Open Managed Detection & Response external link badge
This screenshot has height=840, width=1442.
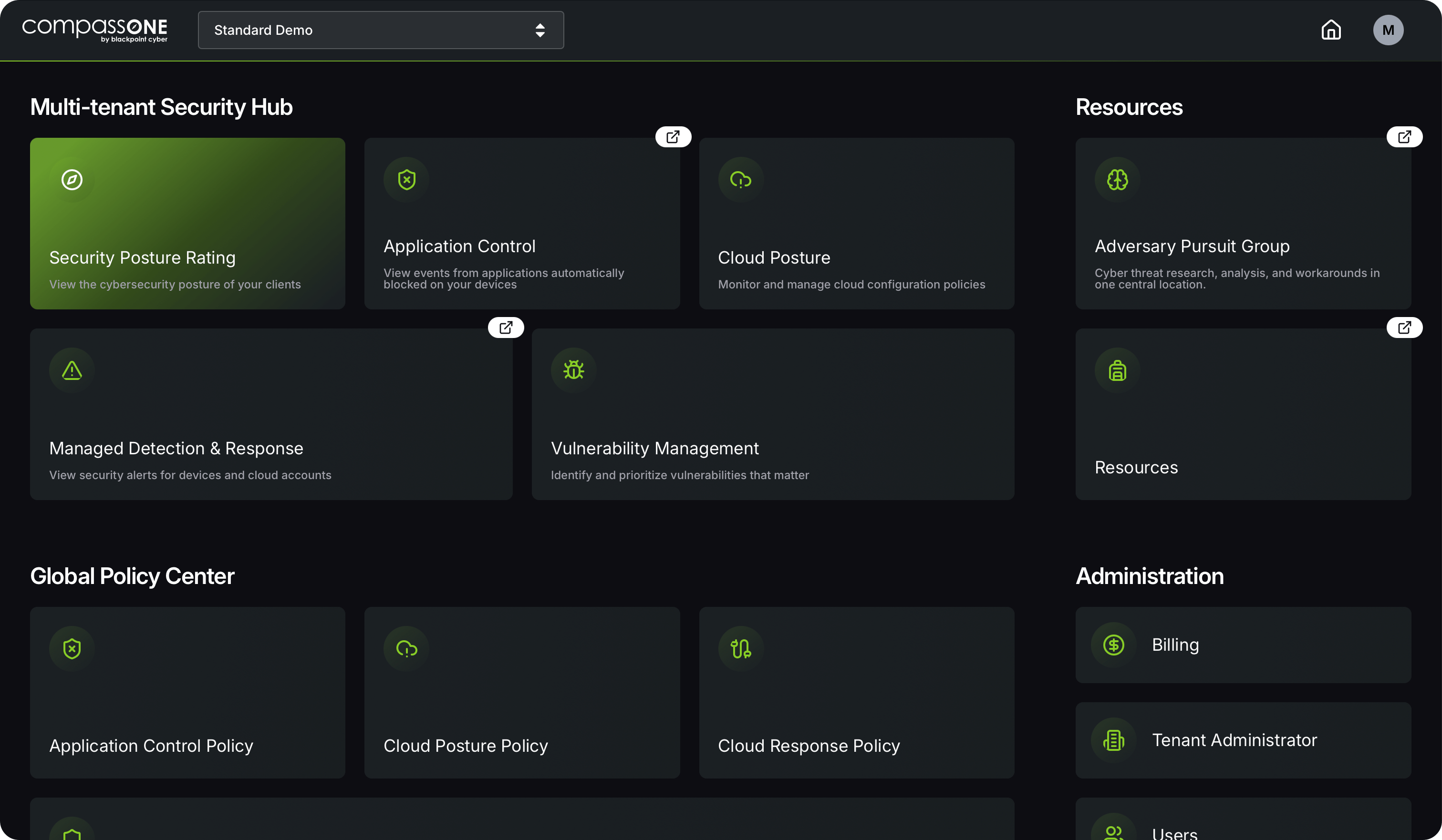coord(506,327)
